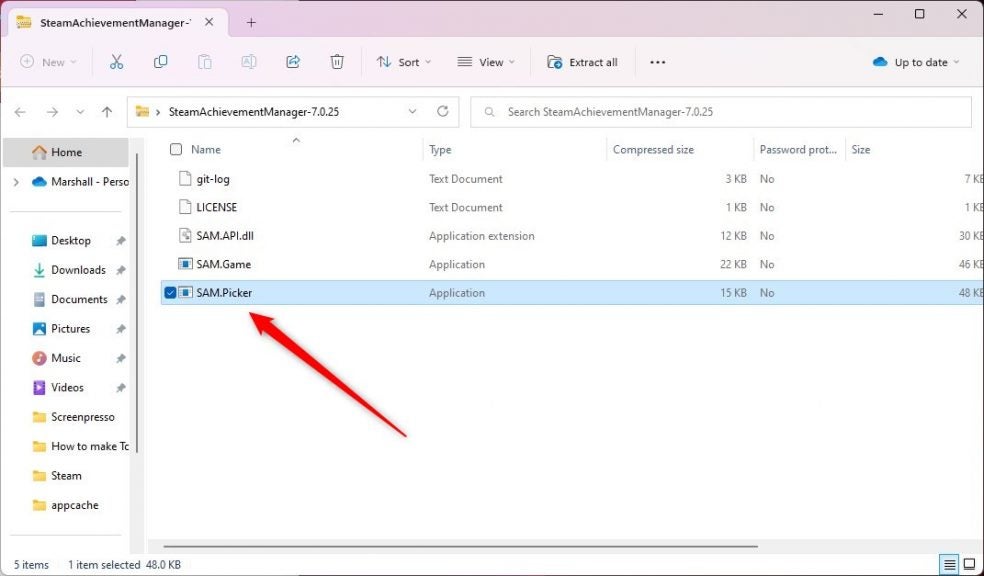Open the Sort dropdown menu
Screen dimensions: 984x576
click(x=404, y=62)
